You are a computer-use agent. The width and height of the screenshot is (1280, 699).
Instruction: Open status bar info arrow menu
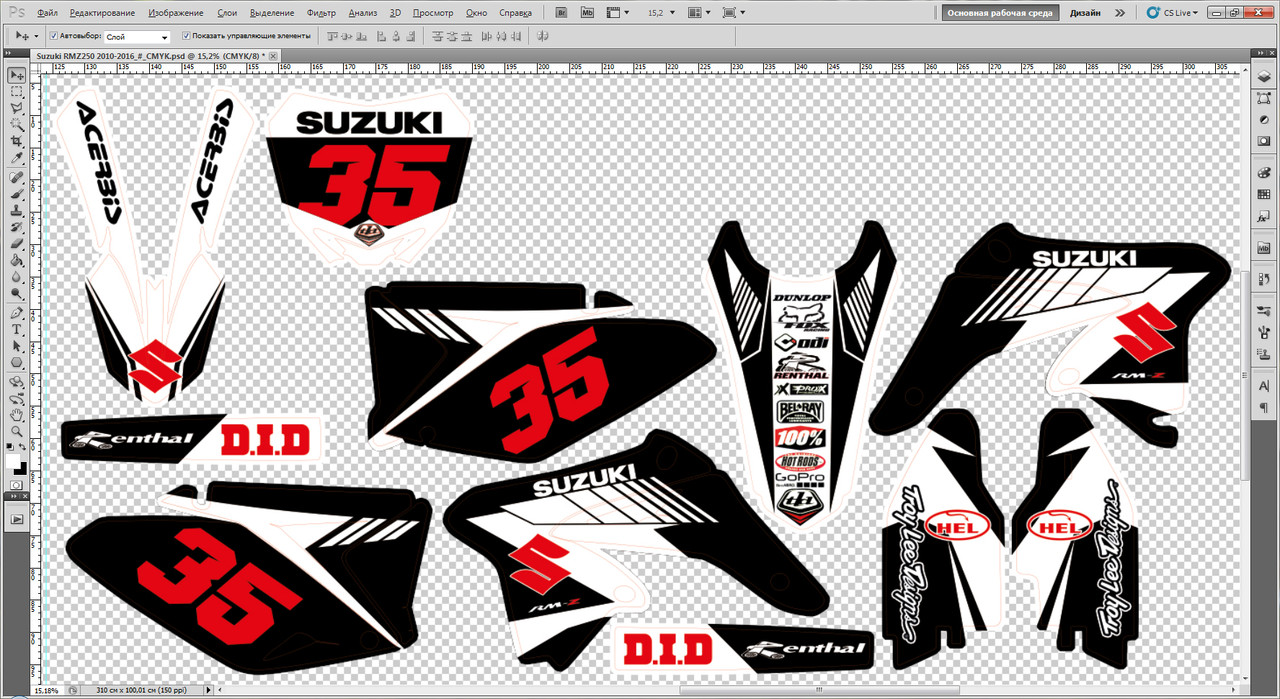[x=207, y=690]
